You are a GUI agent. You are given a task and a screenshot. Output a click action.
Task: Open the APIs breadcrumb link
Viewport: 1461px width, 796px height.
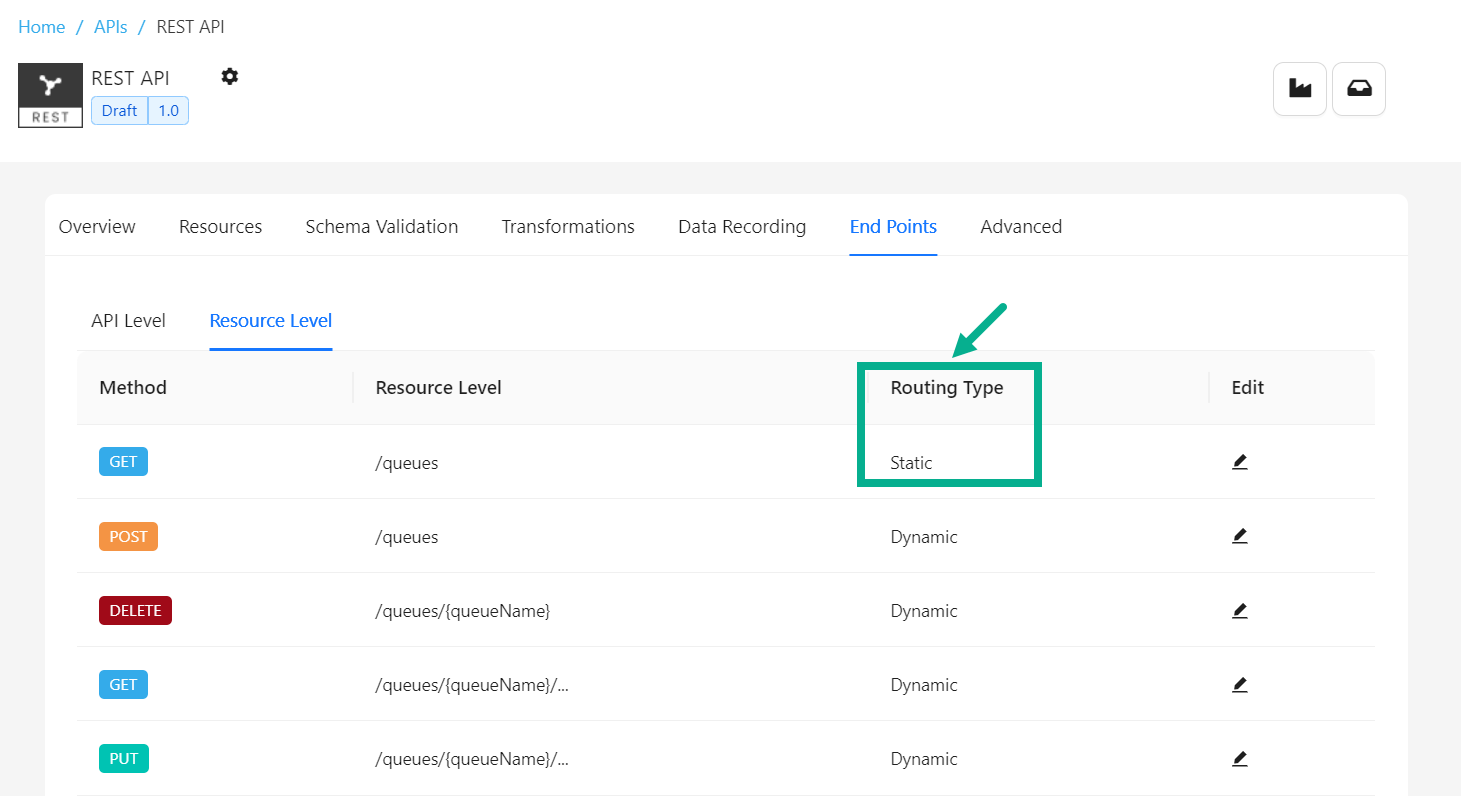coord(110,26)
